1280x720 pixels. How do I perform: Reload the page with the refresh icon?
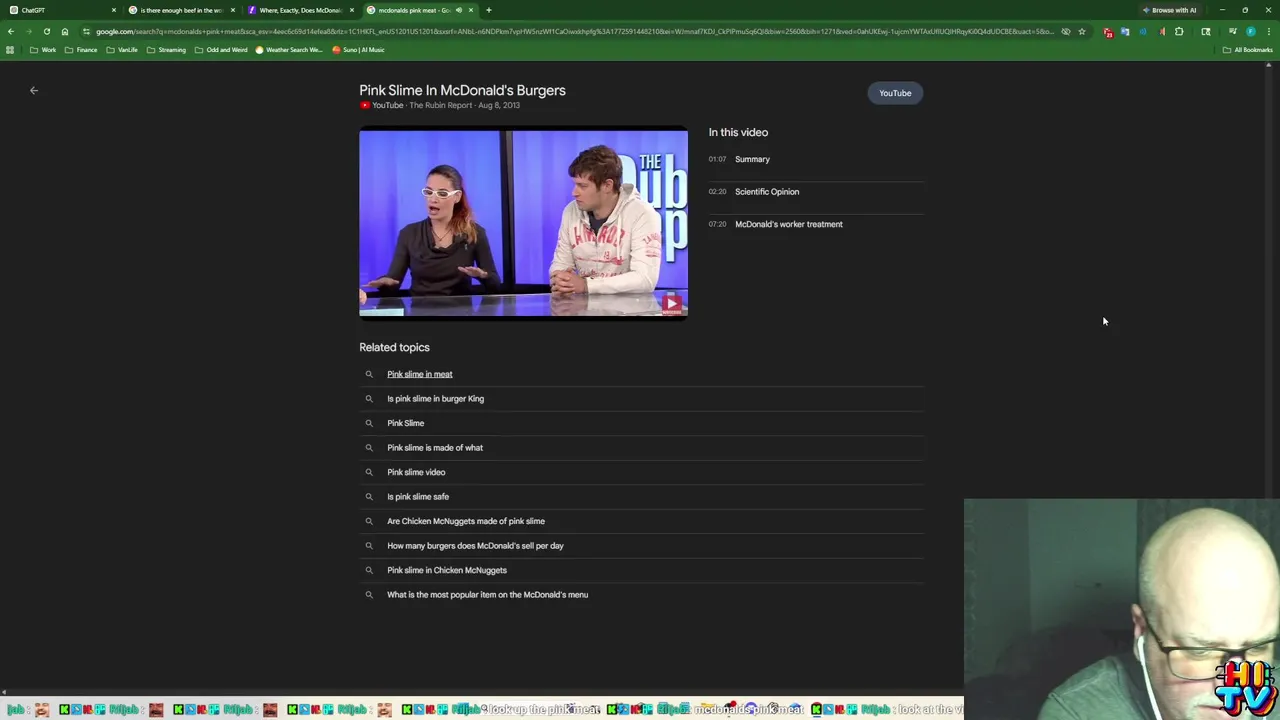click(46, 31)
